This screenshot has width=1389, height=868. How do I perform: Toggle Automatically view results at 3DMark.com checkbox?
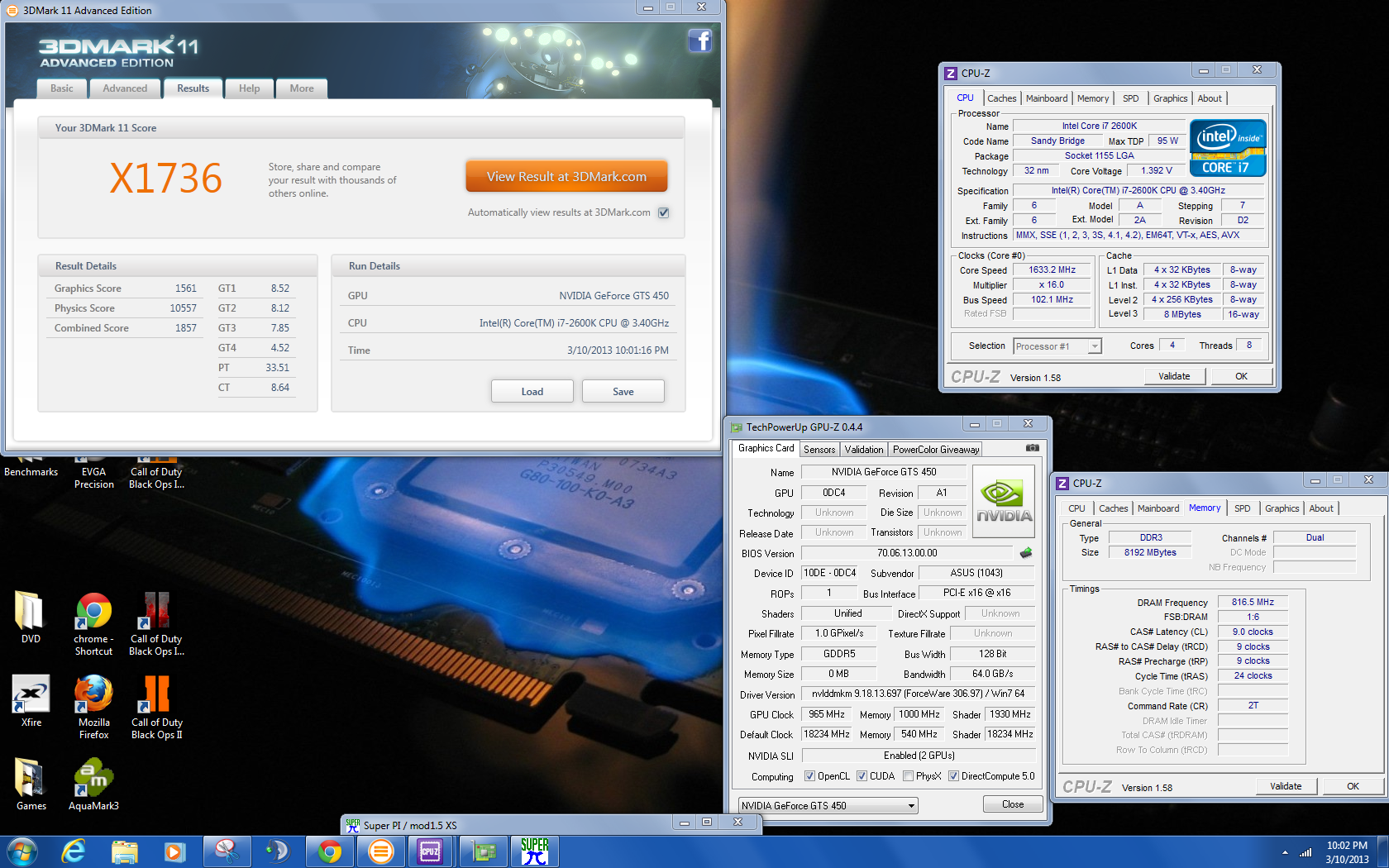(663, 212)
